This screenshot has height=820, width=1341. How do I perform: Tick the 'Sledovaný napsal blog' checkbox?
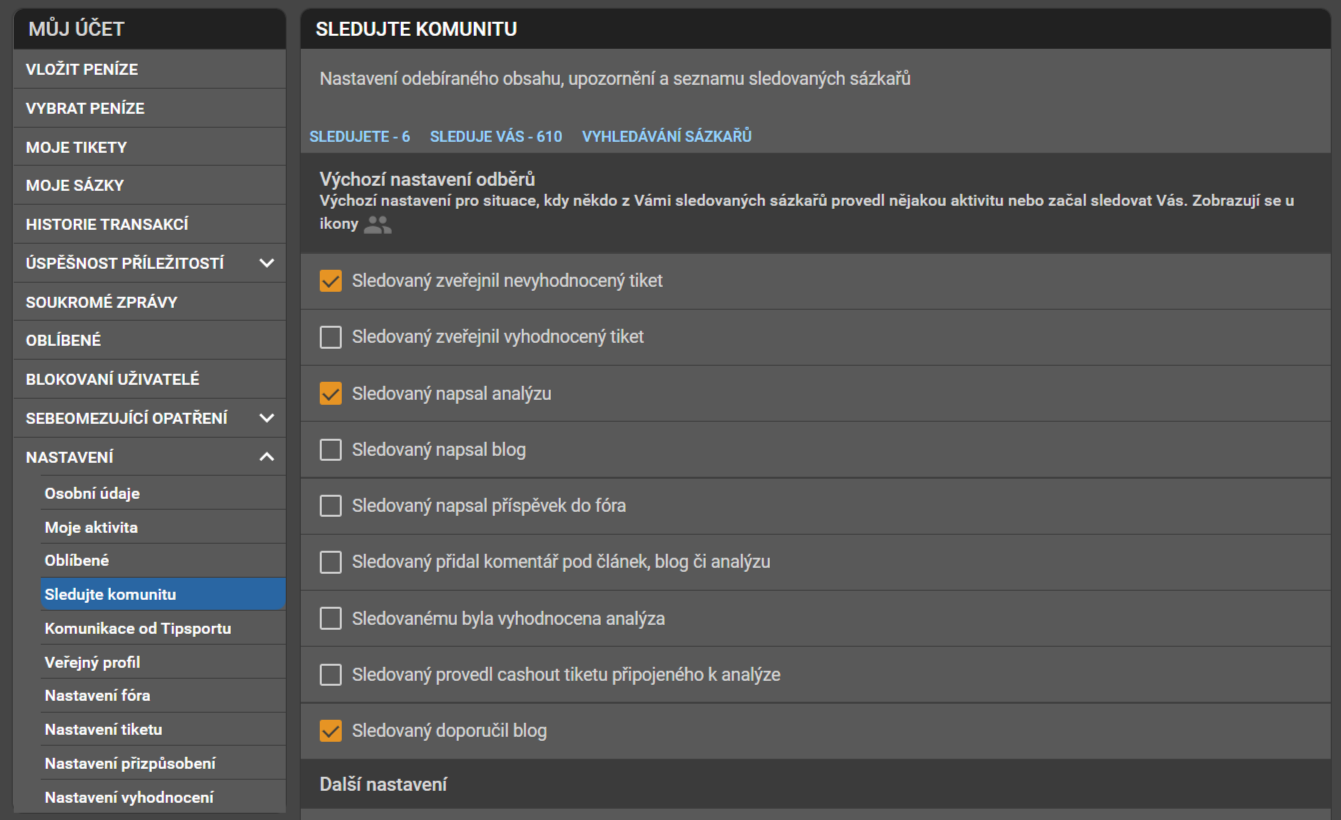click(331, 450)
